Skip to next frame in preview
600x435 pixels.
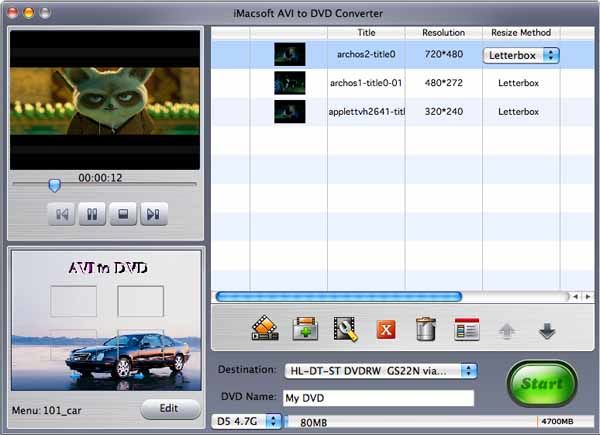pos(152,213)
